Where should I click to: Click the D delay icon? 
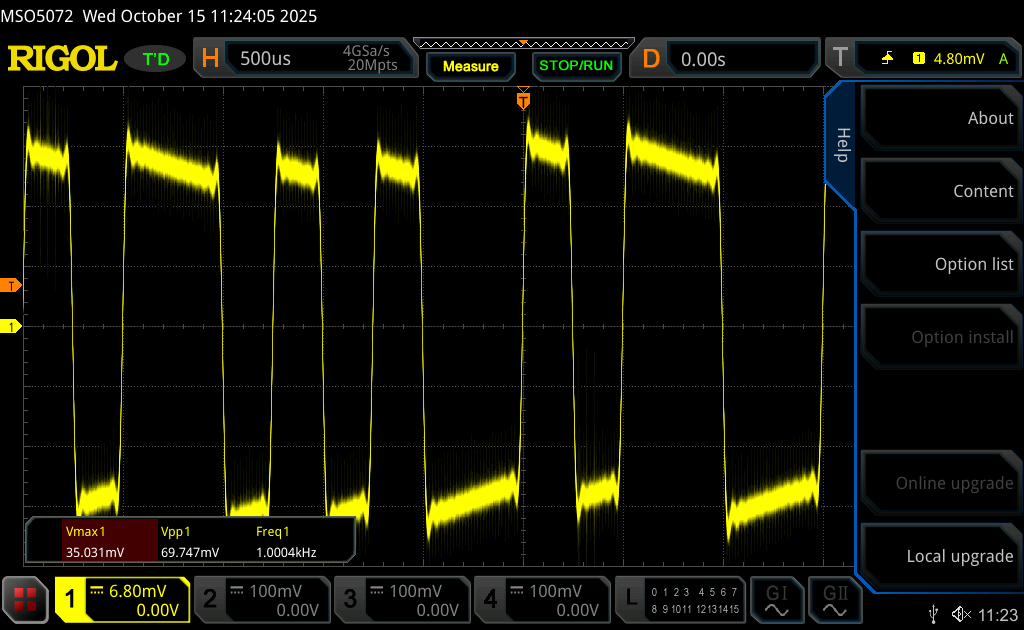click(651, 59)
